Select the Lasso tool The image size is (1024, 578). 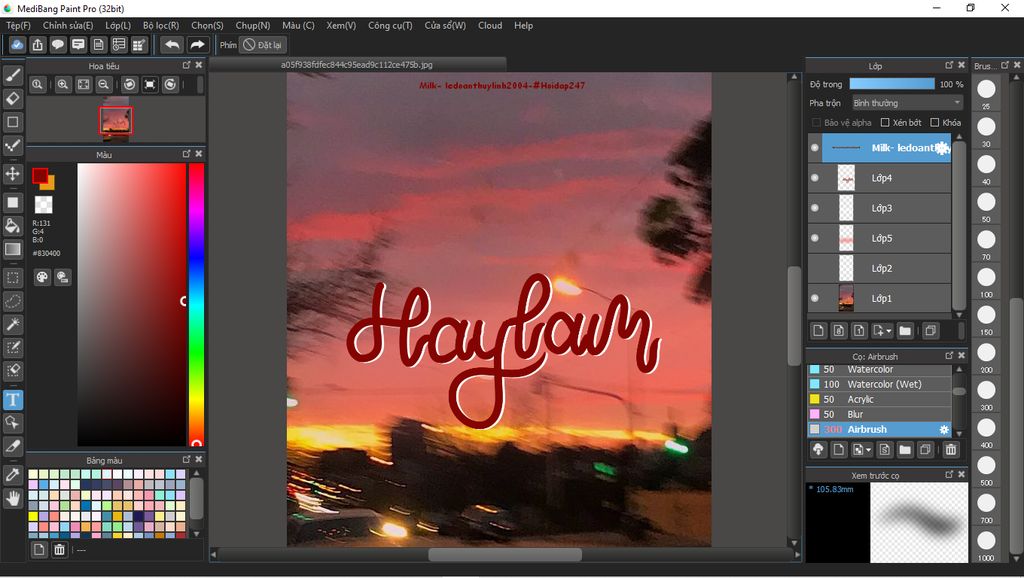[12, 301]
